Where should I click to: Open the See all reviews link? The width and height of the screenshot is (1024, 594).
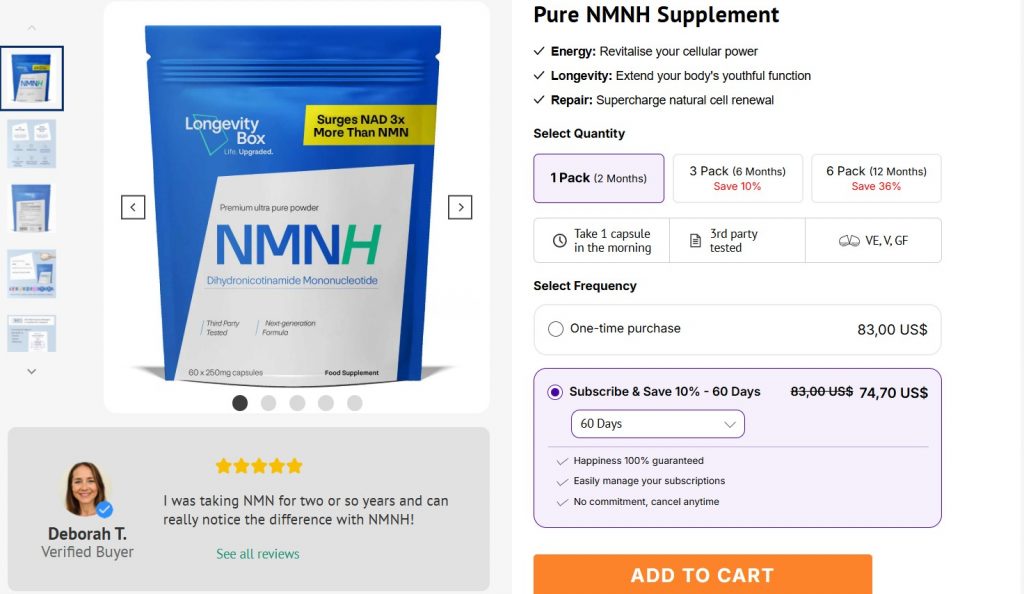pyautogui.click(x=258, y=554)
